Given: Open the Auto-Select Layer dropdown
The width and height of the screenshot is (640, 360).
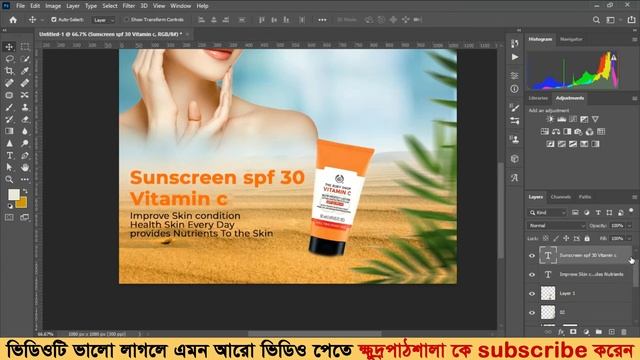Looking at the screenshot, I should click(x=104, y=20).
